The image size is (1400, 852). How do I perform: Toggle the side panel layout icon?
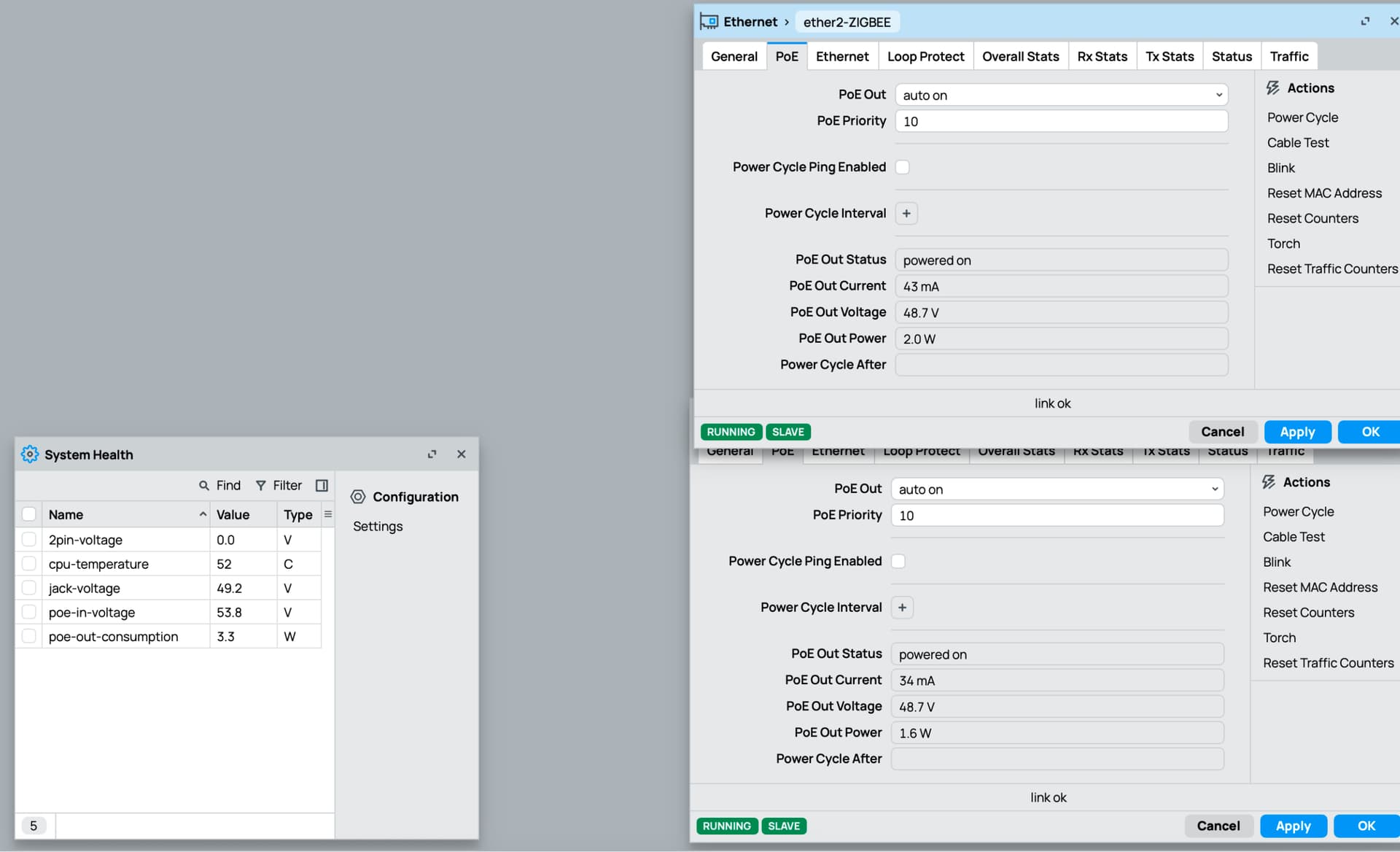[322, 486]
